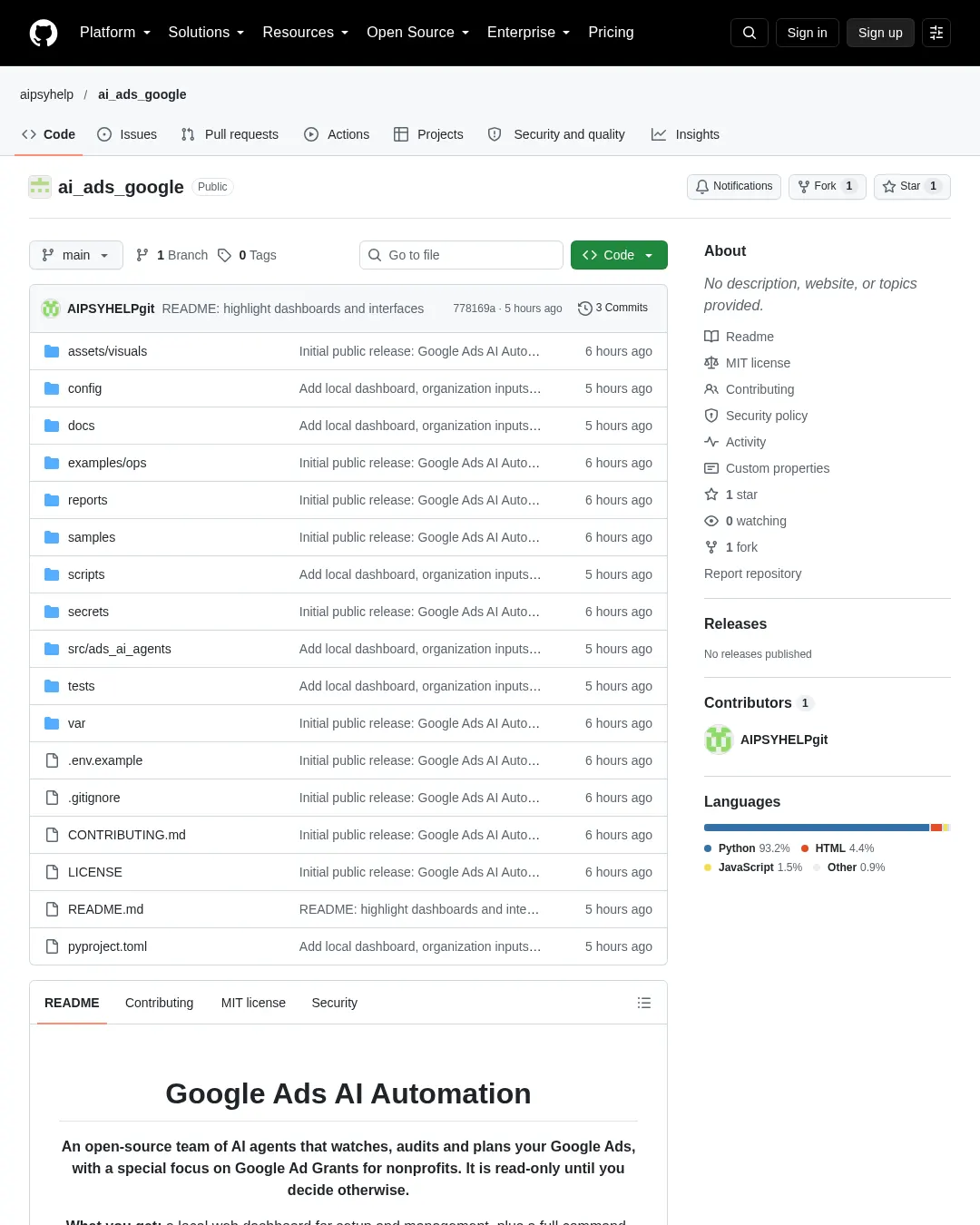Click the LICENSE file icon

click(52, 872)
